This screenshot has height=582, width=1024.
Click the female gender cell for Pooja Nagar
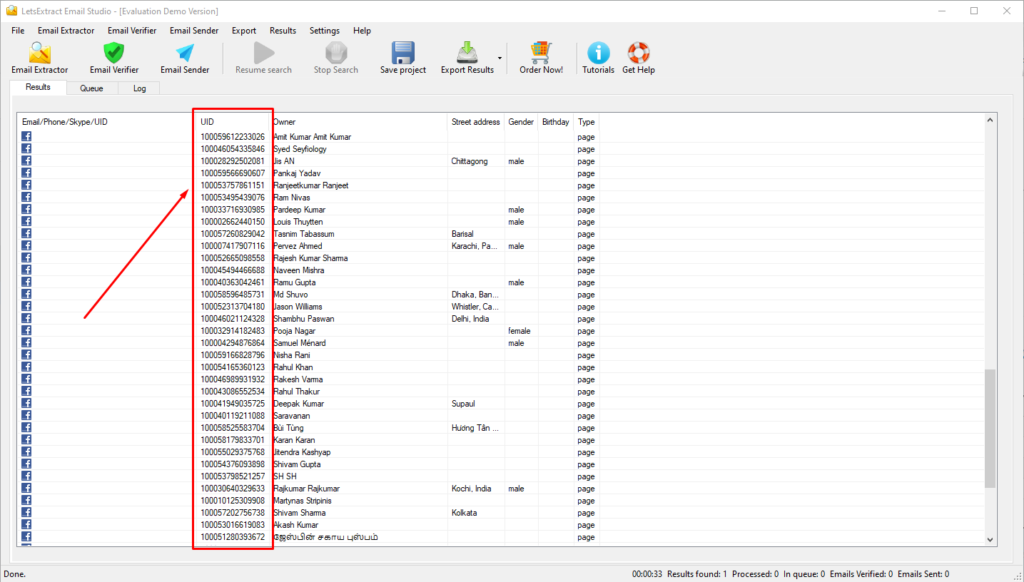click(519, 331)
